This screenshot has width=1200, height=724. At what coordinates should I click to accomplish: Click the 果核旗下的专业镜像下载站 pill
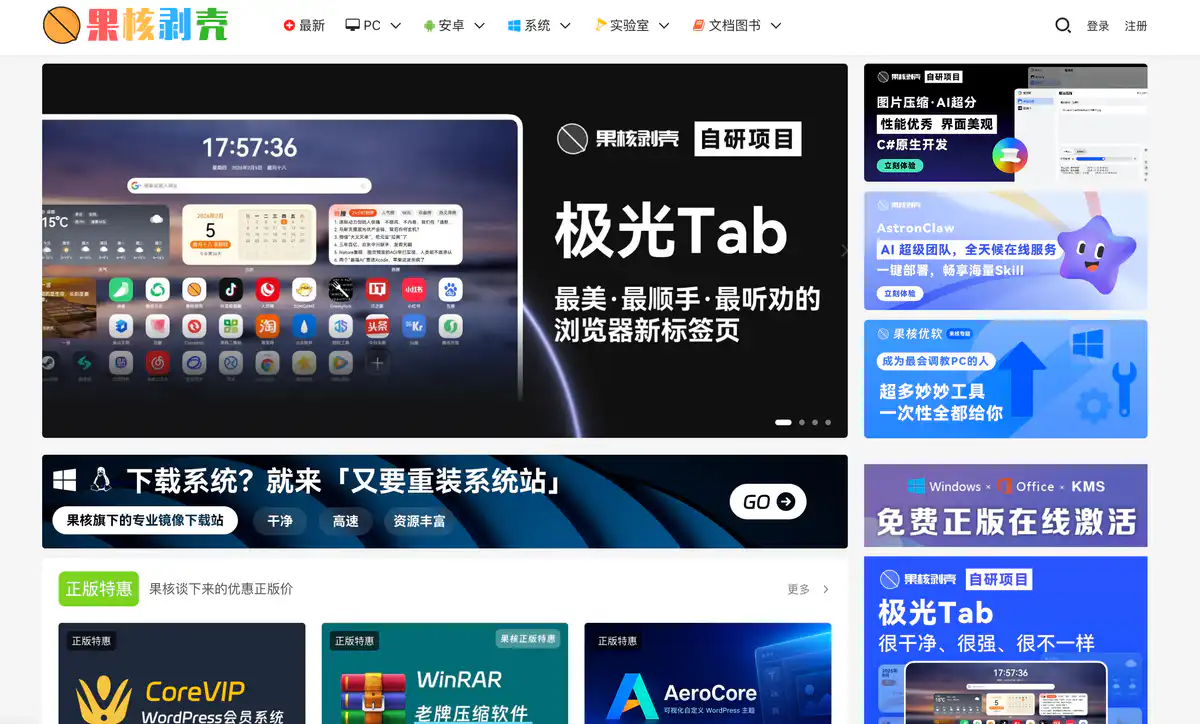145,520
